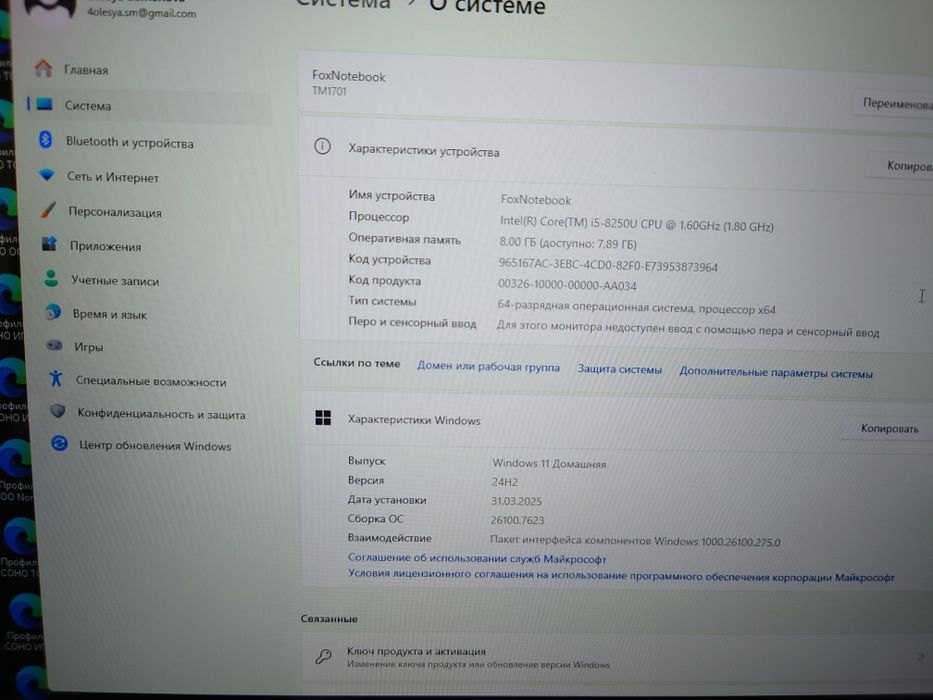Open Ключ продукта и активация

coord(616,658)
